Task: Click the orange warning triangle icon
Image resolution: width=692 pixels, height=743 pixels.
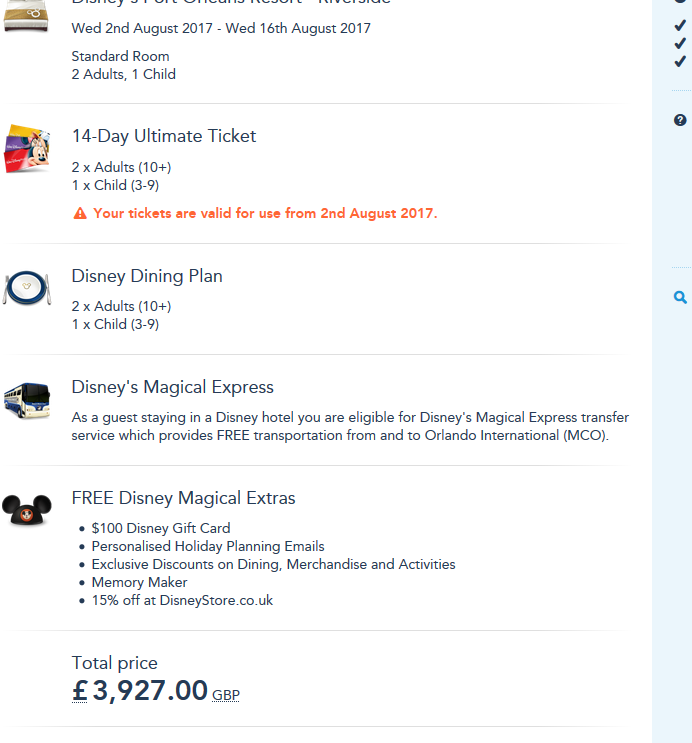Action: pyautogui.click(x=80, y=213)
